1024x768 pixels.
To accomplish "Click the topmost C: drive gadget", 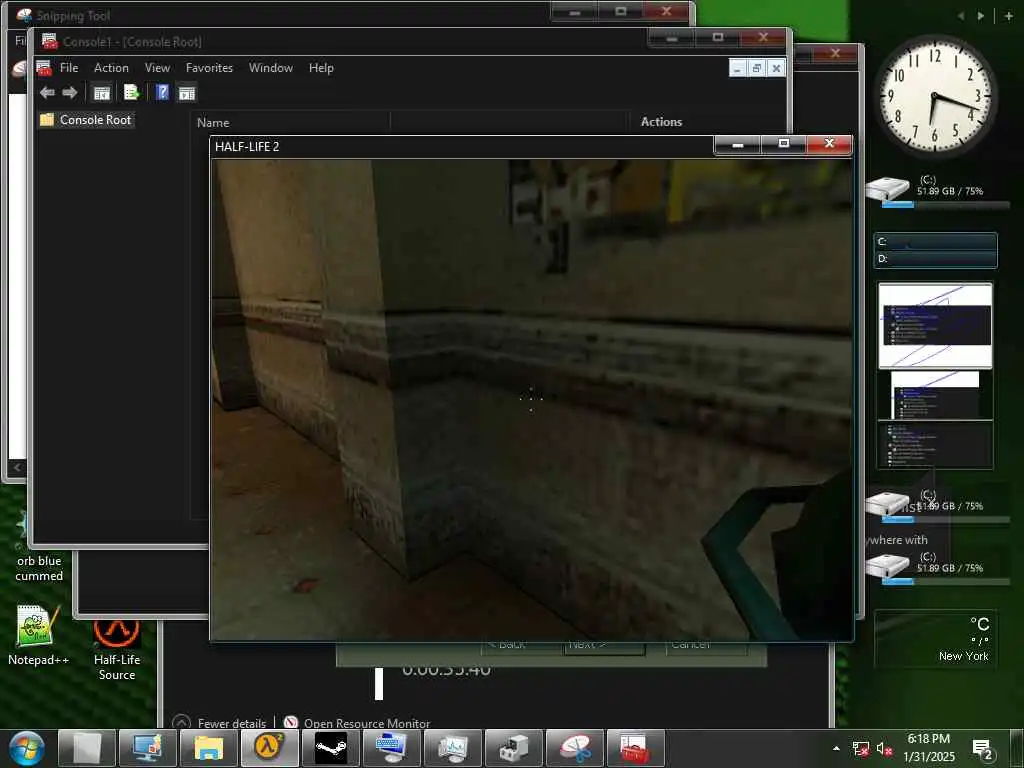I will [938, 190].
